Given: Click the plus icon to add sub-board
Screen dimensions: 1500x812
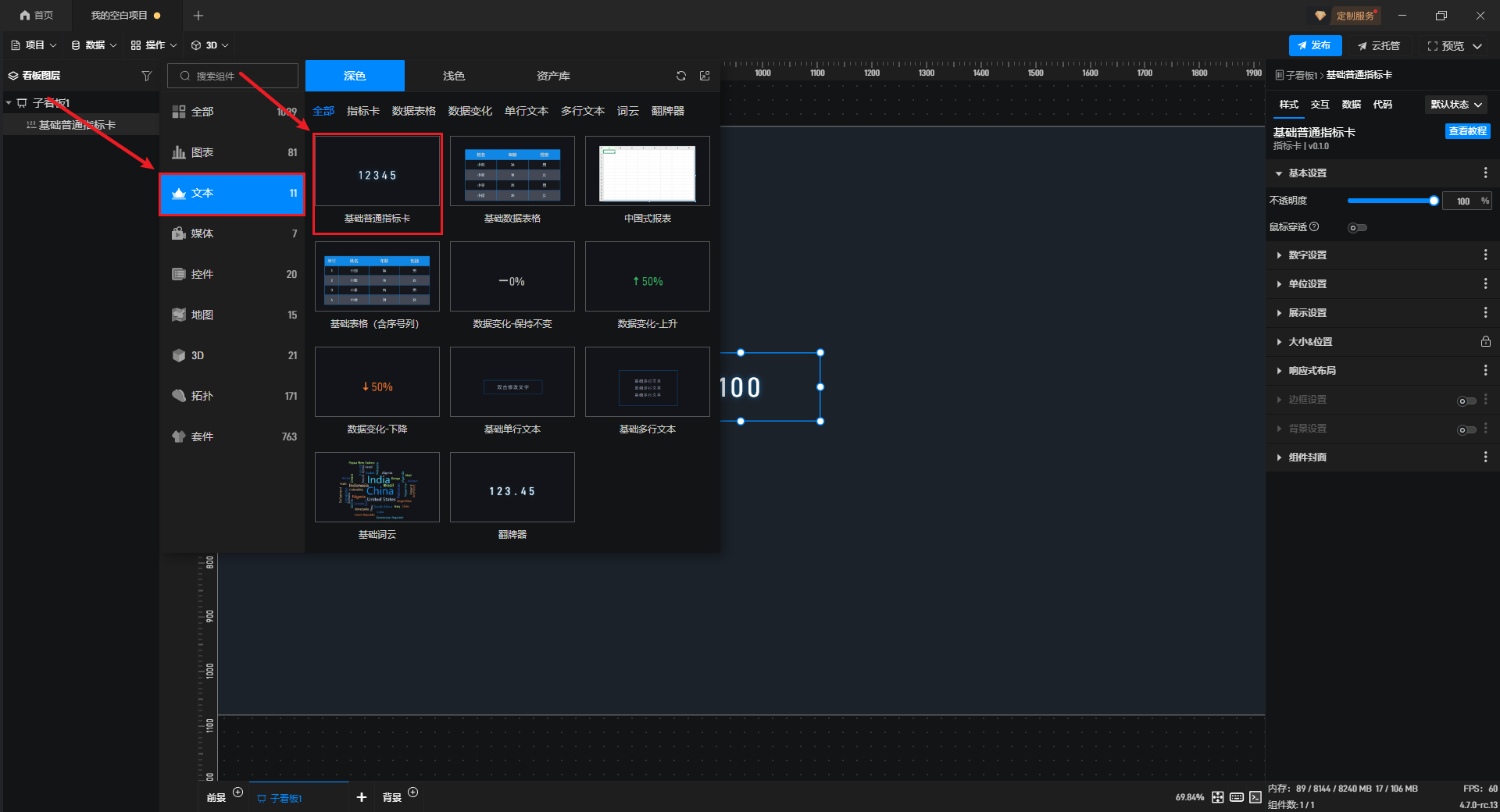Looking at the screenshot, I should tap(361, 797).
